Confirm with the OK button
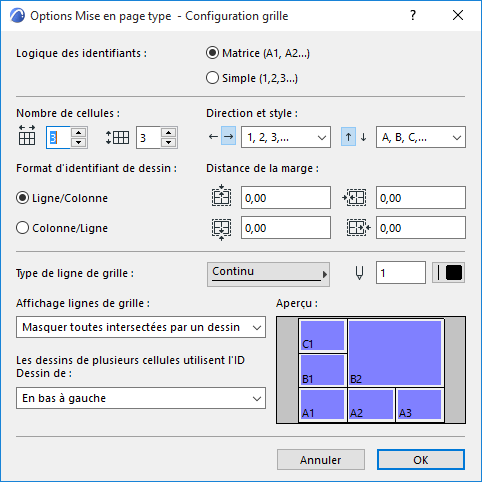 point(421,460)
